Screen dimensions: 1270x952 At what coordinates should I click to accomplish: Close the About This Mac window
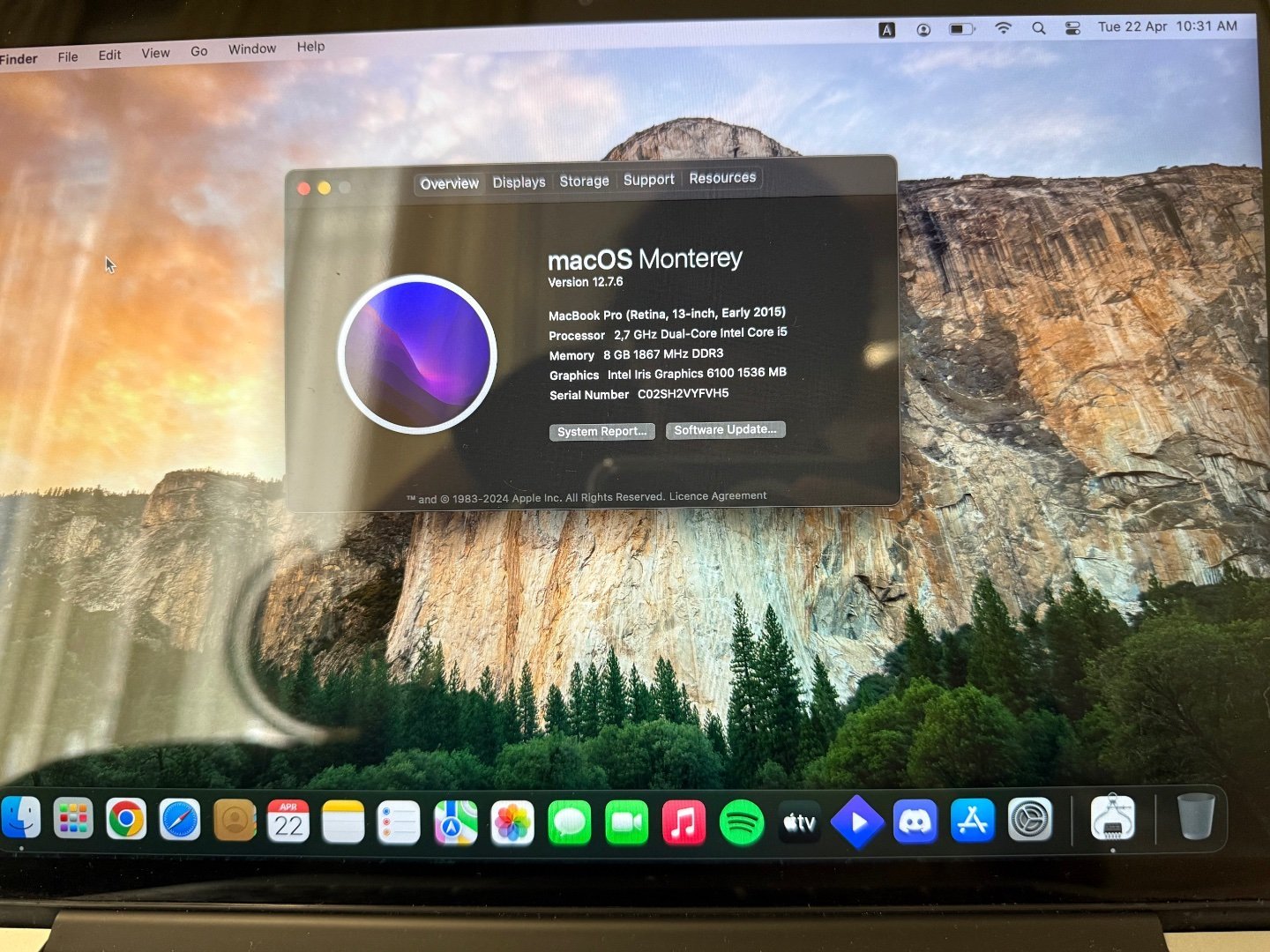pyautogui.click(x=304, y=188)
